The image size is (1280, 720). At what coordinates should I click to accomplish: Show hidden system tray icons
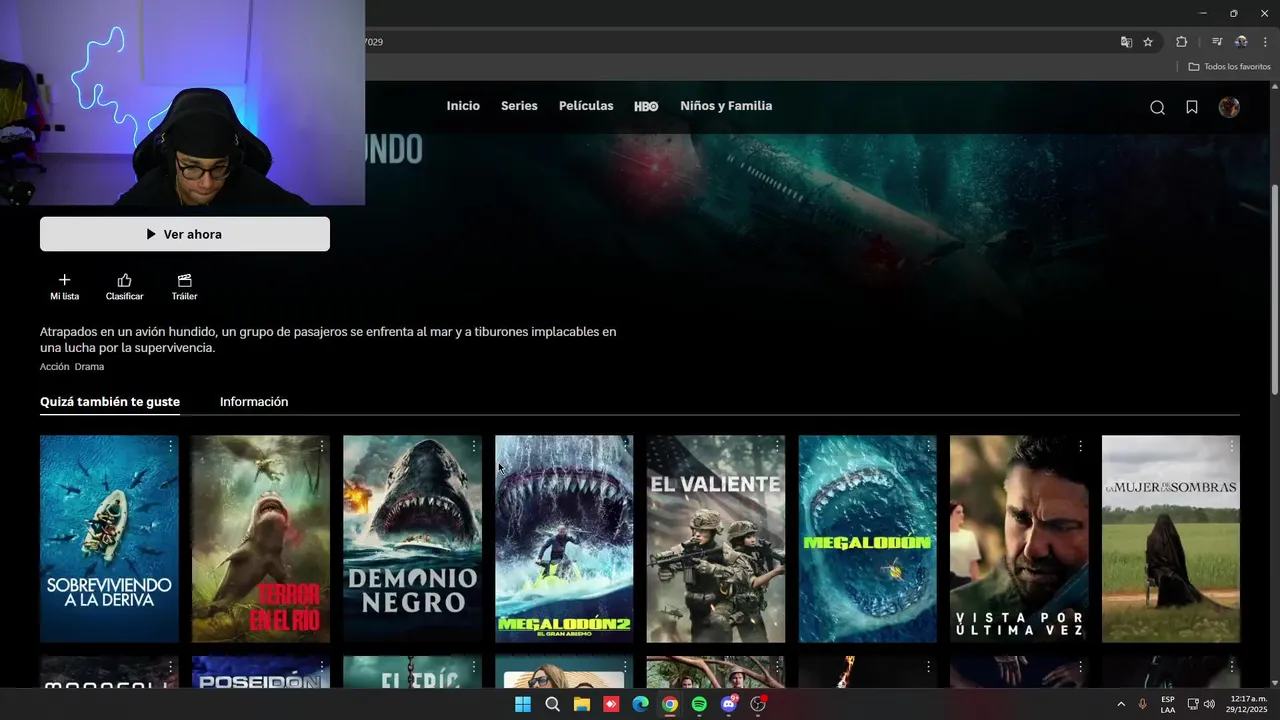click(x=1120, y=704)
